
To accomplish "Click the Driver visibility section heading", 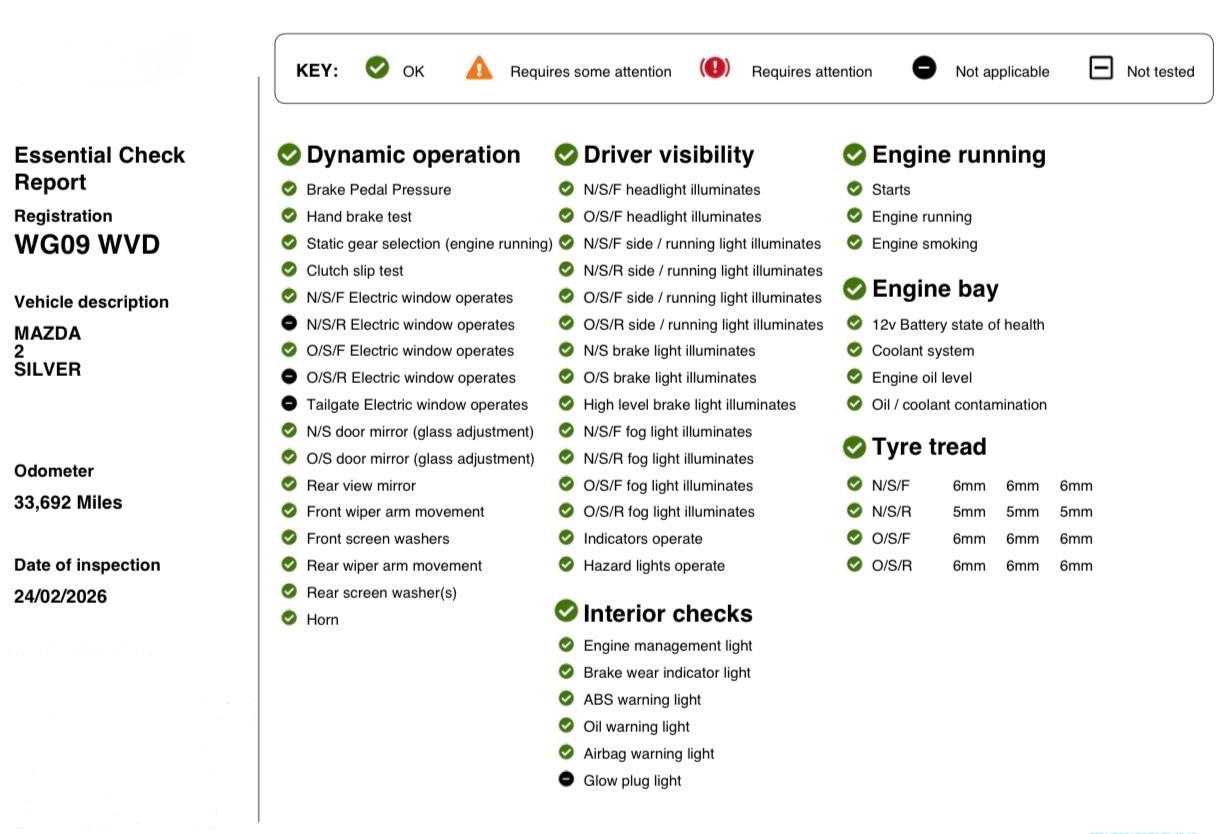I will coord(668,155).
